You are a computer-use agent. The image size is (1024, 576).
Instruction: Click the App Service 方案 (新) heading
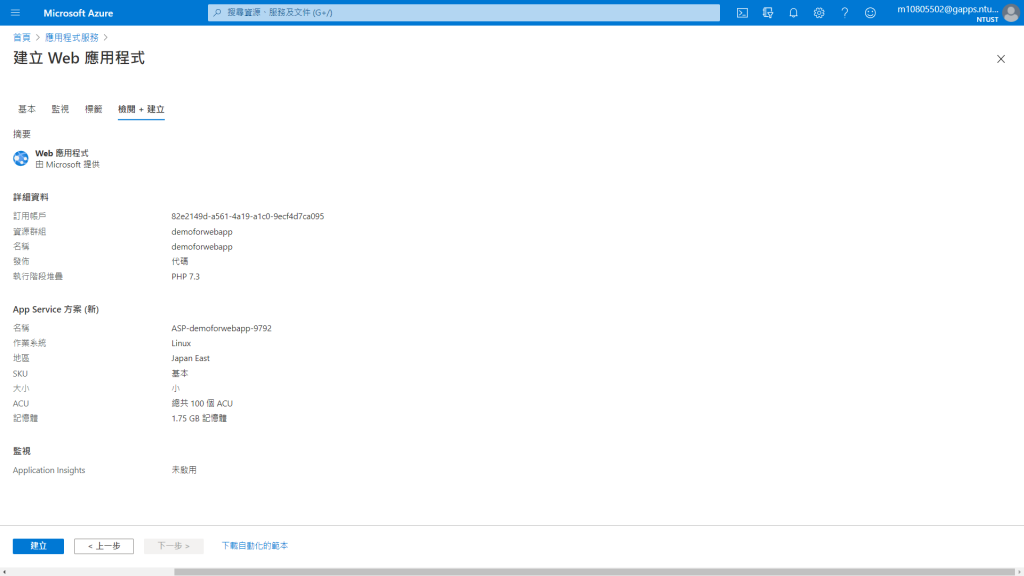(56, 310)
